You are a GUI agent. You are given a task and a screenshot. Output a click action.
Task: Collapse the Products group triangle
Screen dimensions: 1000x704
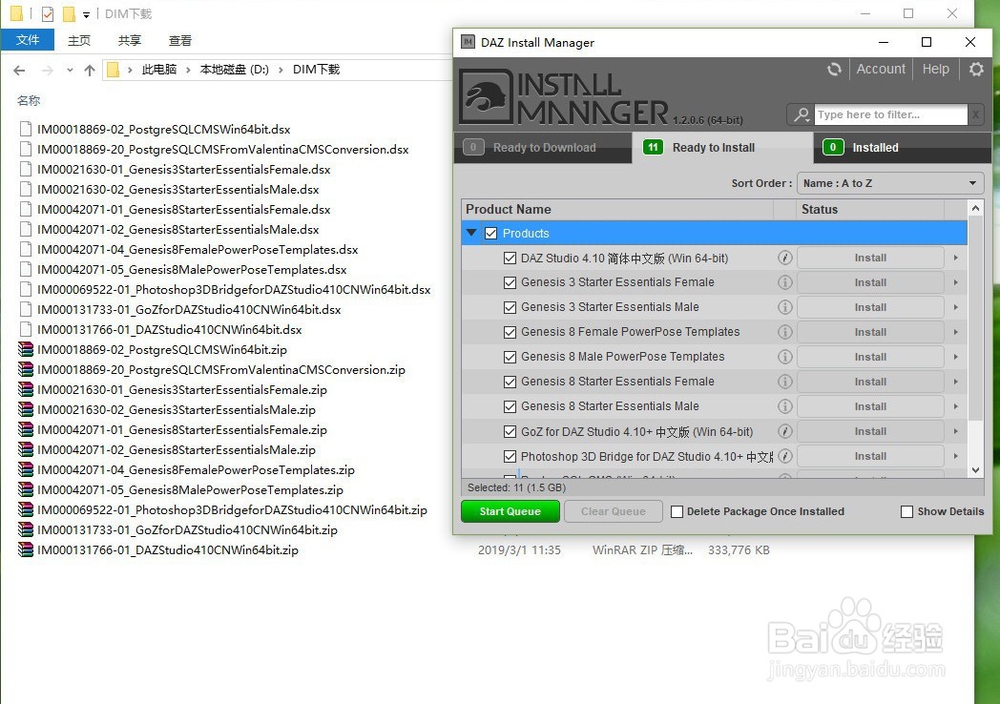[471, 233]
